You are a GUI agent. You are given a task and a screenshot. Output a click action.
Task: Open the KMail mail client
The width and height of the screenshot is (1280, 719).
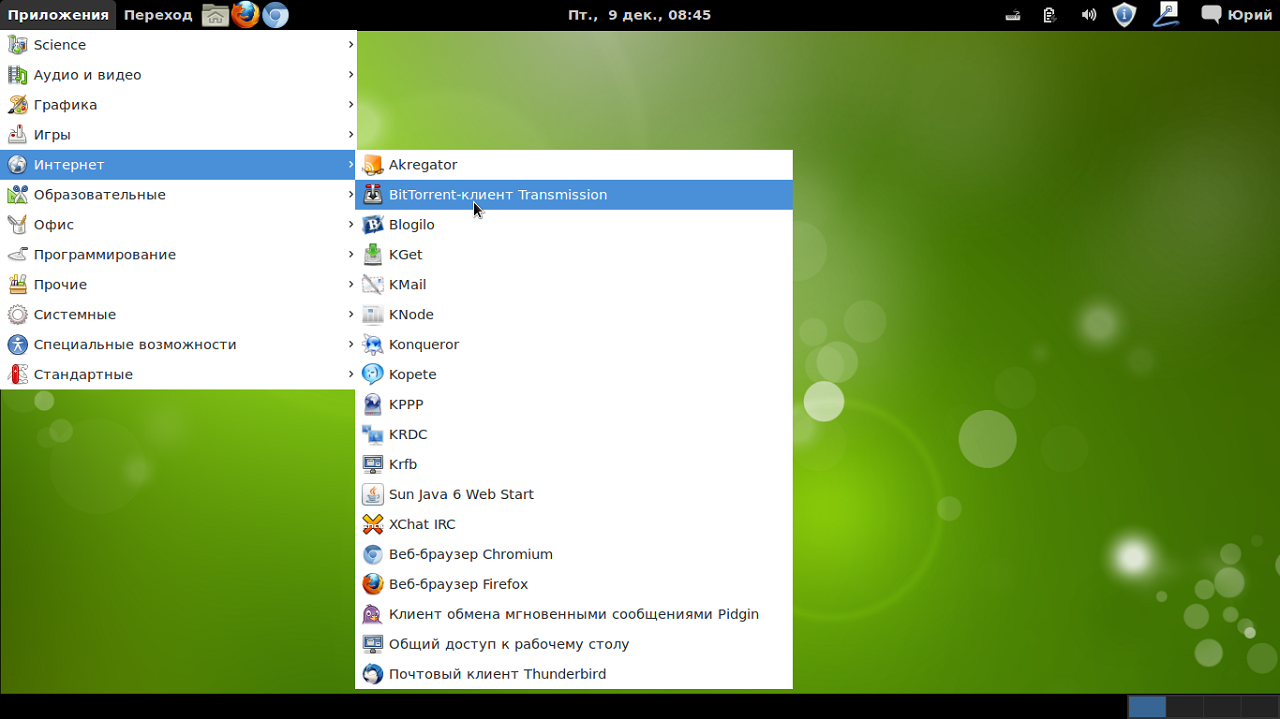click(x=574, y=285)
